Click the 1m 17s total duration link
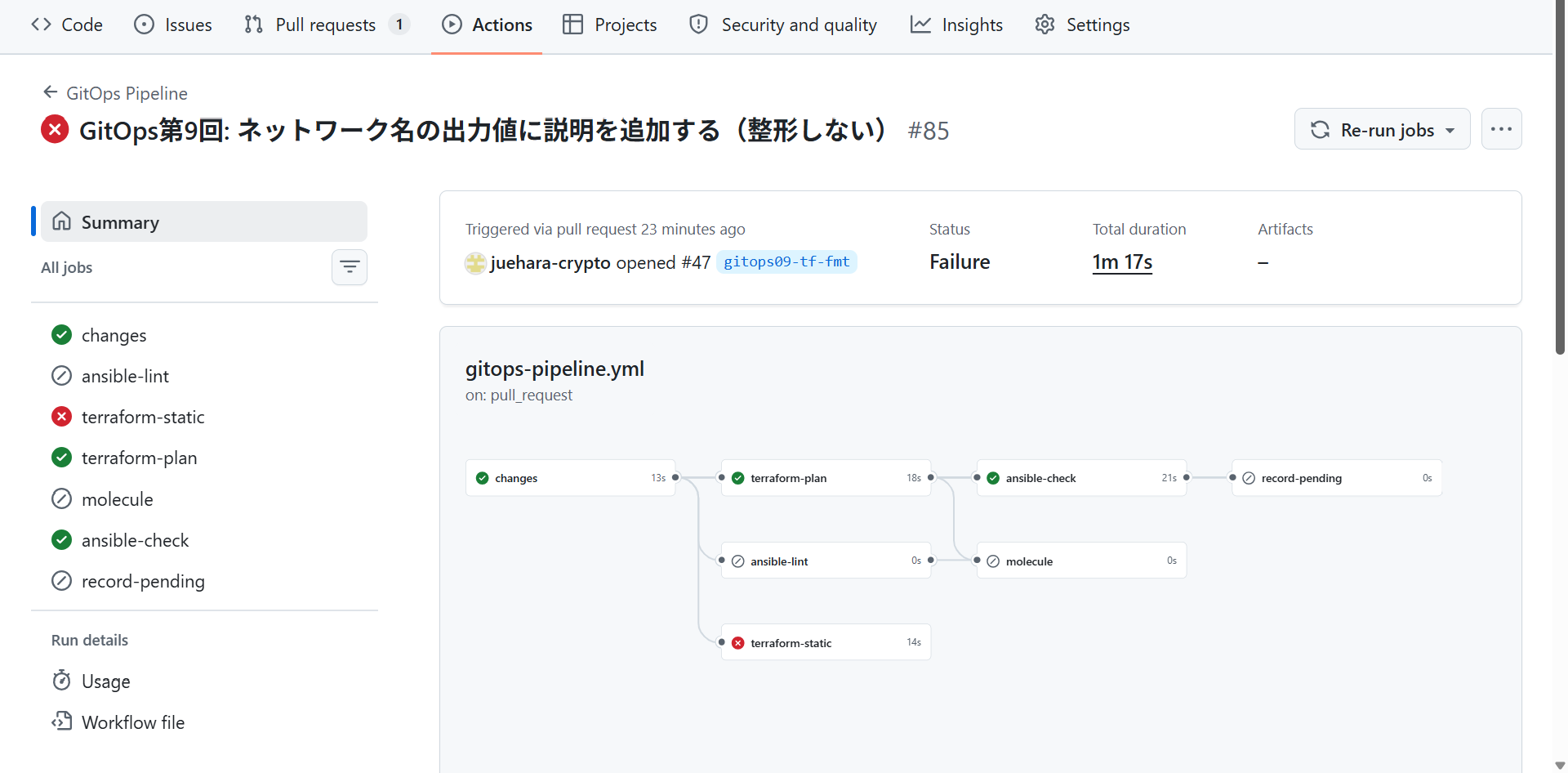1568x773 pixels. click(1122, 261)
